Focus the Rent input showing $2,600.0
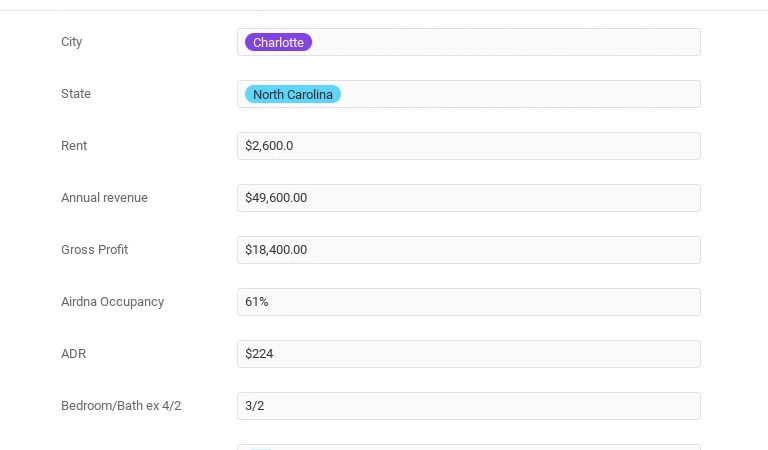Viewport: 768px width, 450px height. (468, 146)
